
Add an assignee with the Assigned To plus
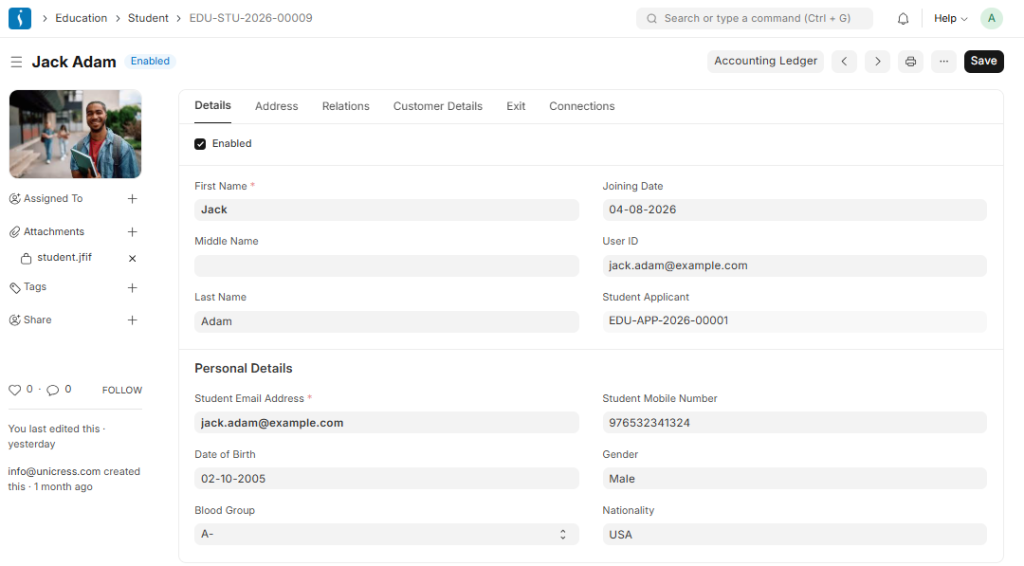click(x=132, y=198)
